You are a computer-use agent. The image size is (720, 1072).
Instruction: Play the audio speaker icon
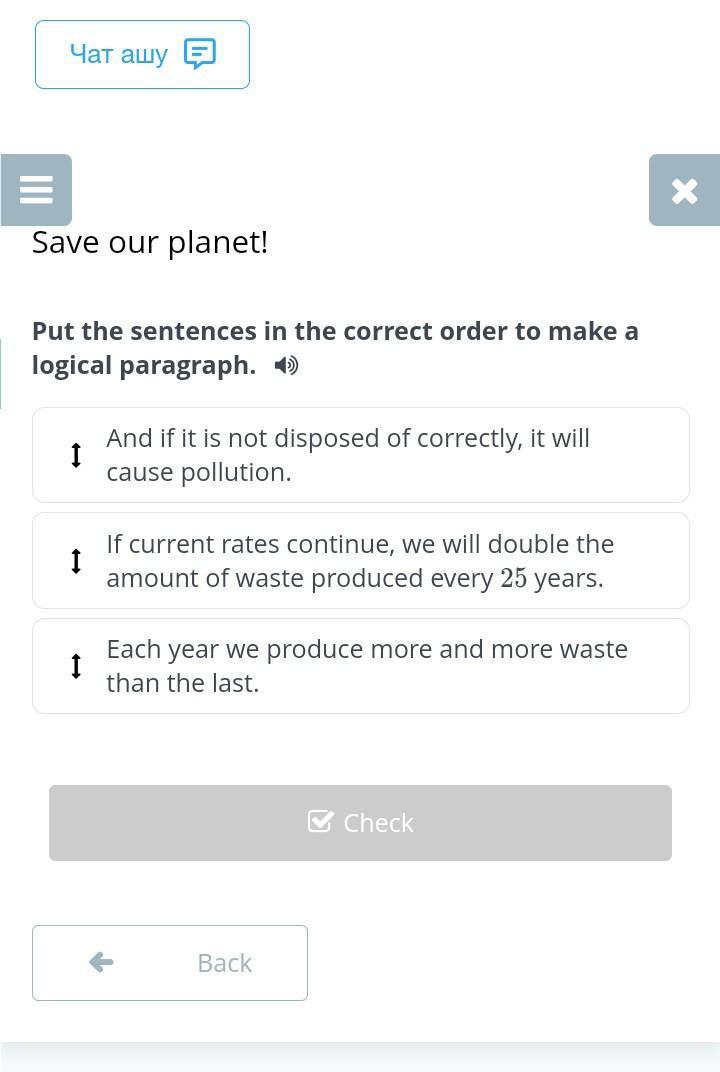click(x=286, y=366)
